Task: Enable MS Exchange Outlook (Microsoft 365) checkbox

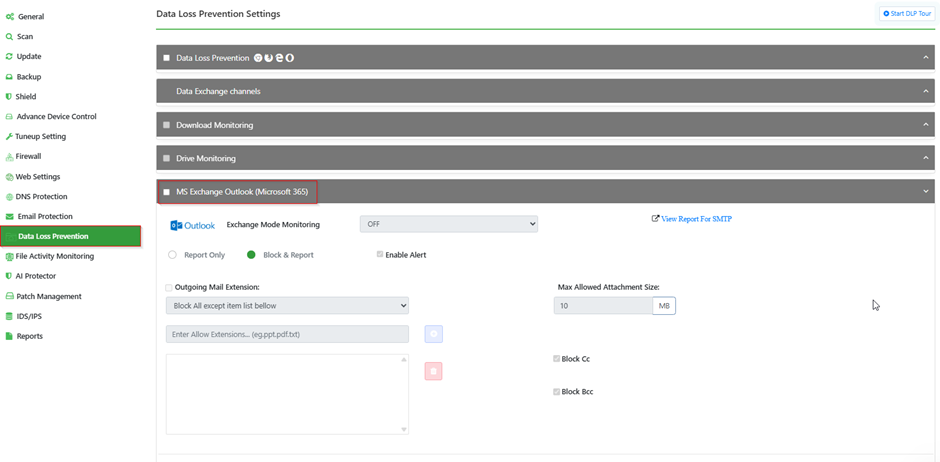Action: (167, 192)
